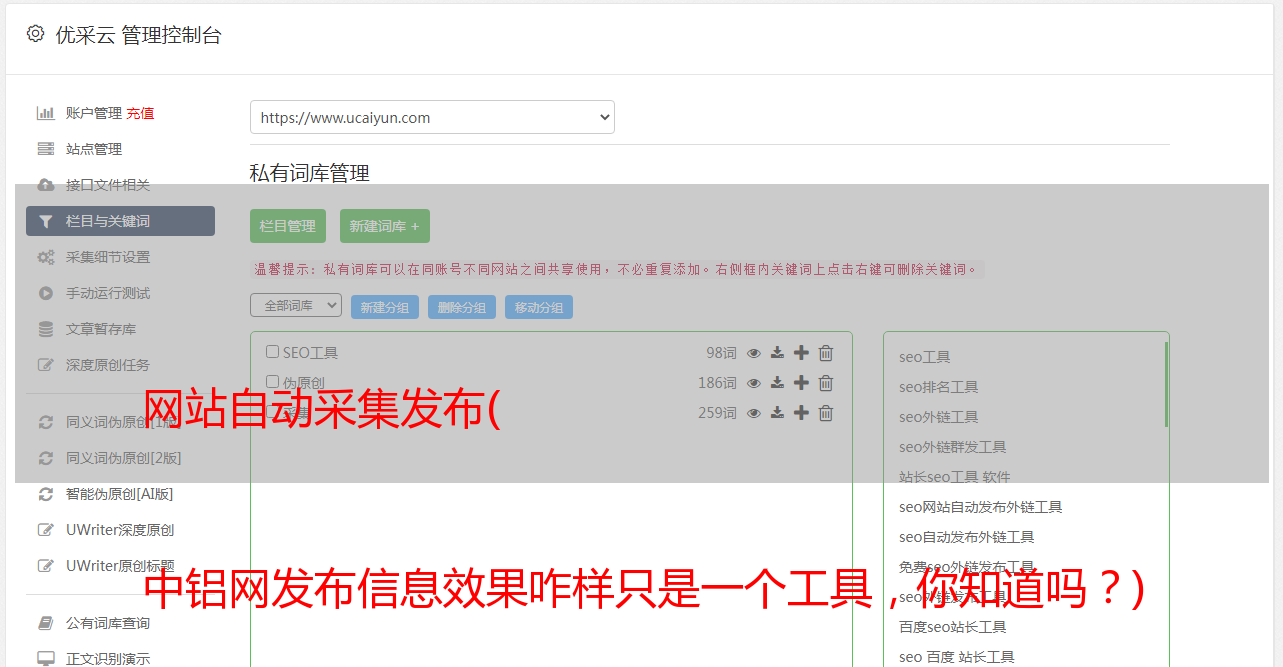Select keyword seo外链工具
1283x667 pixels.
(939, 417)
